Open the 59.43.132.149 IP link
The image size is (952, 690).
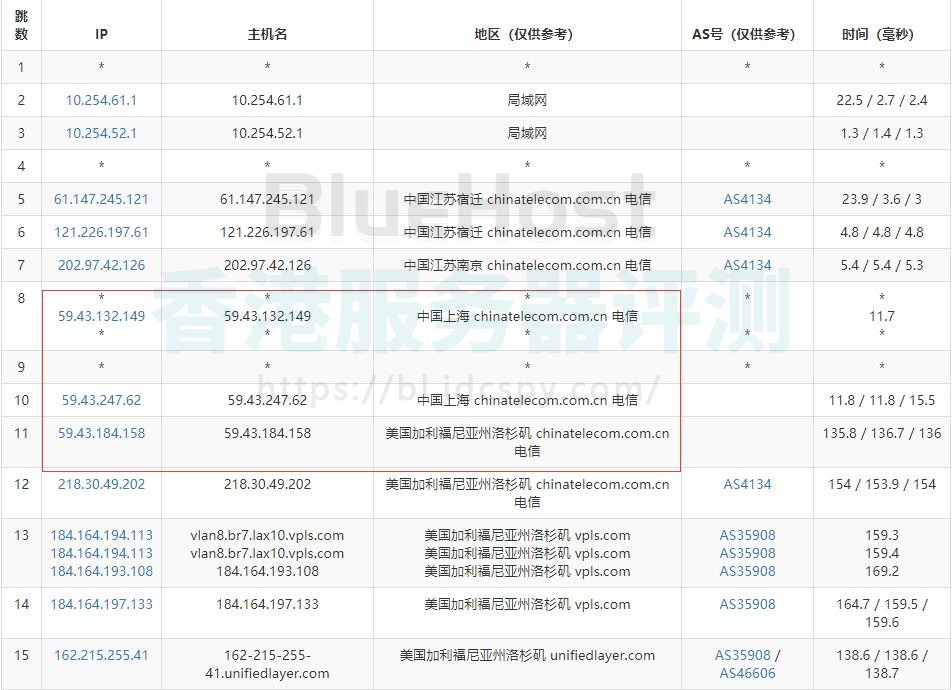(101, 316)
